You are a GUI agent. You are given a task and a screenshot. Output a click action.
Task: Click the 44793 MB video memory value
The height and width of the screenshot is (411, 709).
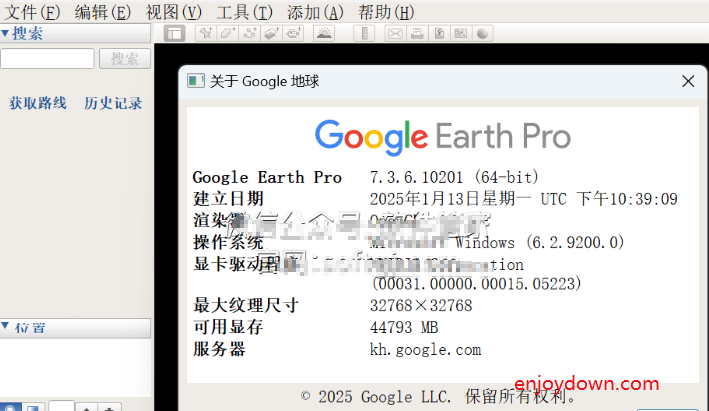404,327
